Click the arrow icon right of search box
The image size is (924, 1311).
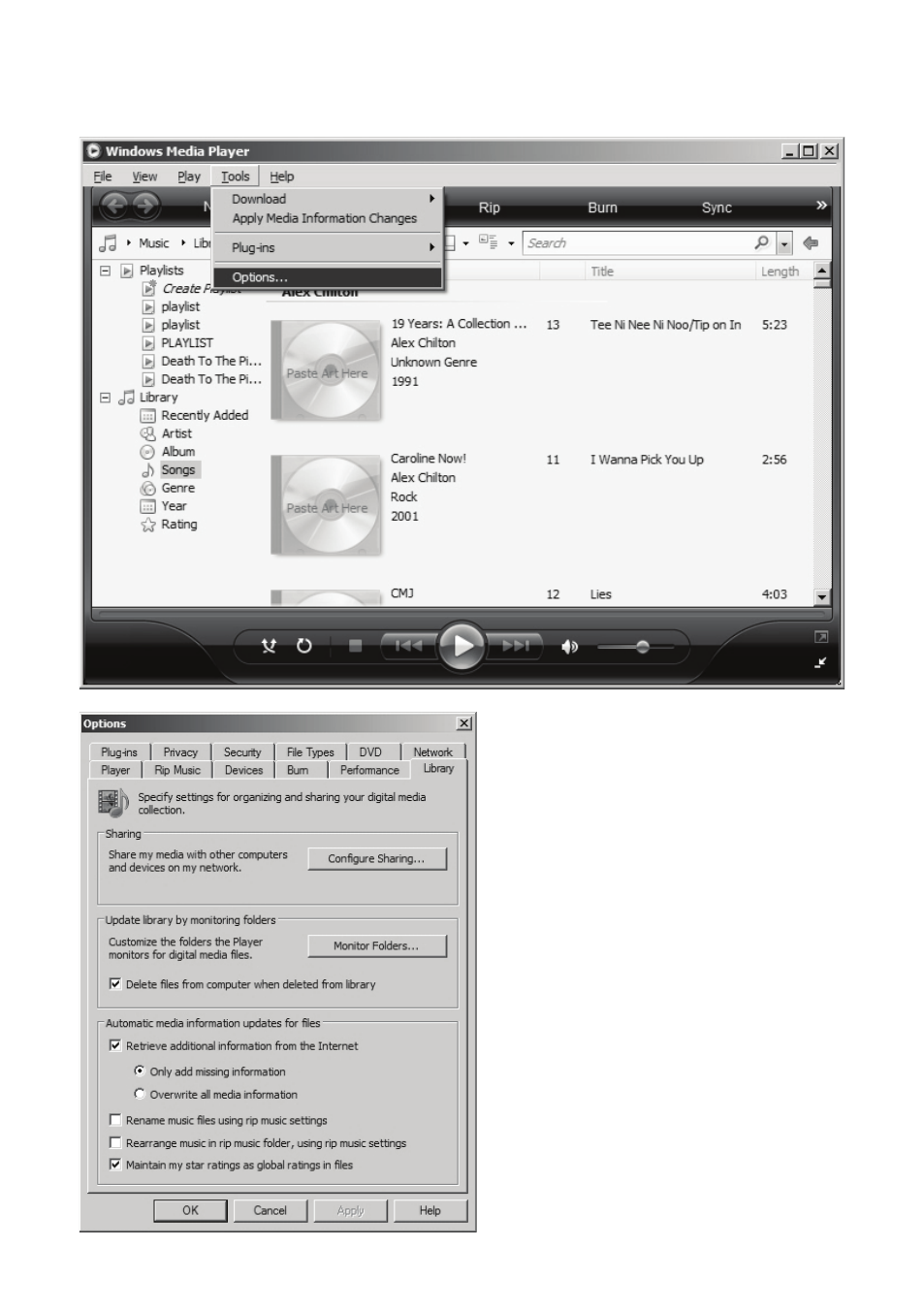pos(811,243)
